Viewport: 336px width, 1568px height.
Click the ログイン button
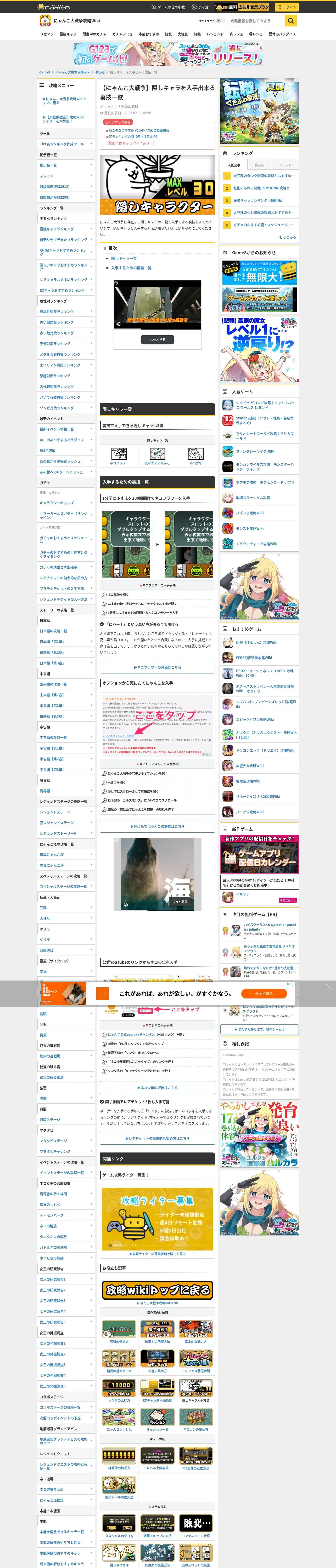pyautogui.click(x=287, y=7)
